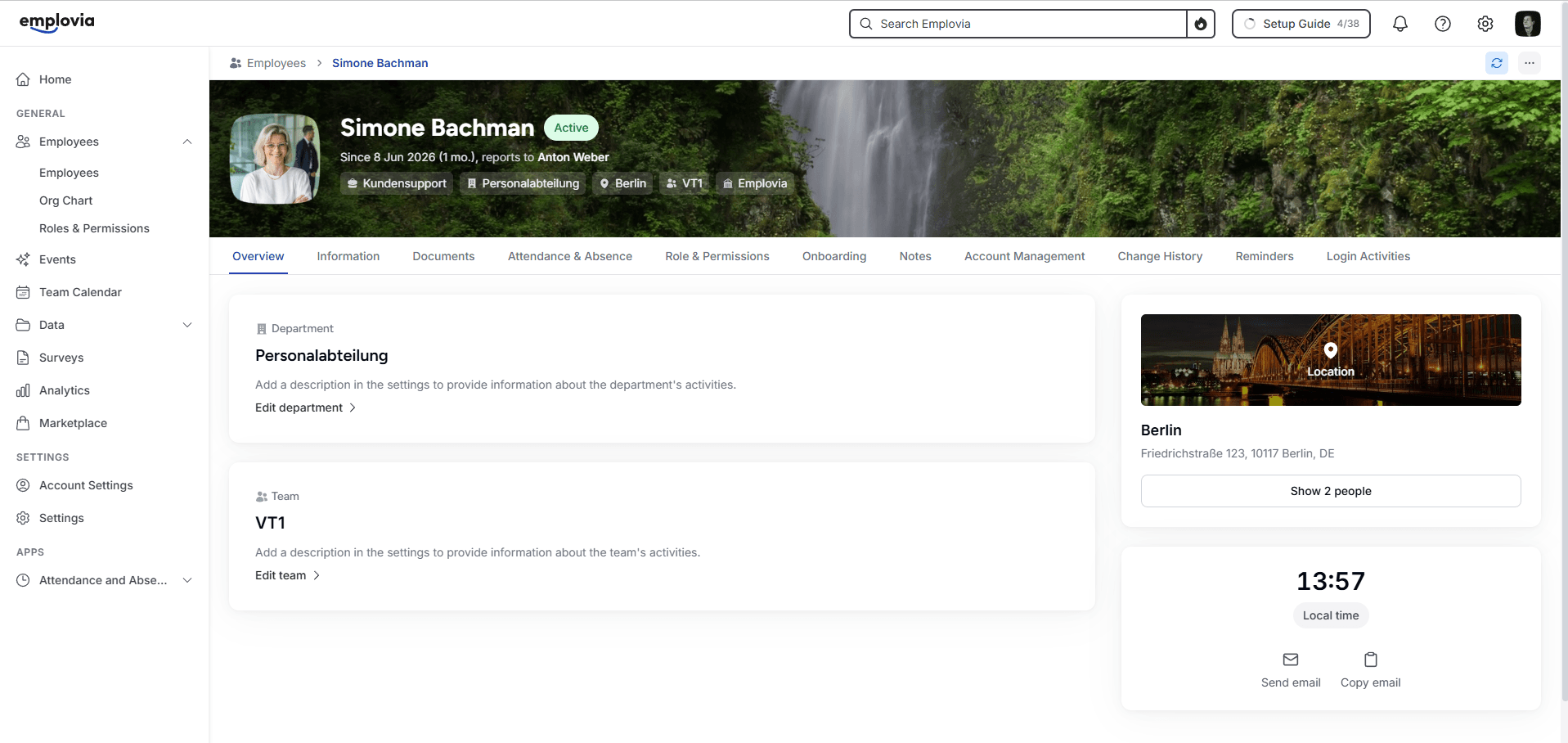Click the Copy email clipboard icon
The width and height of the screenshot is (1568, 743).
pyautogui.click(x=1371, y=660)
